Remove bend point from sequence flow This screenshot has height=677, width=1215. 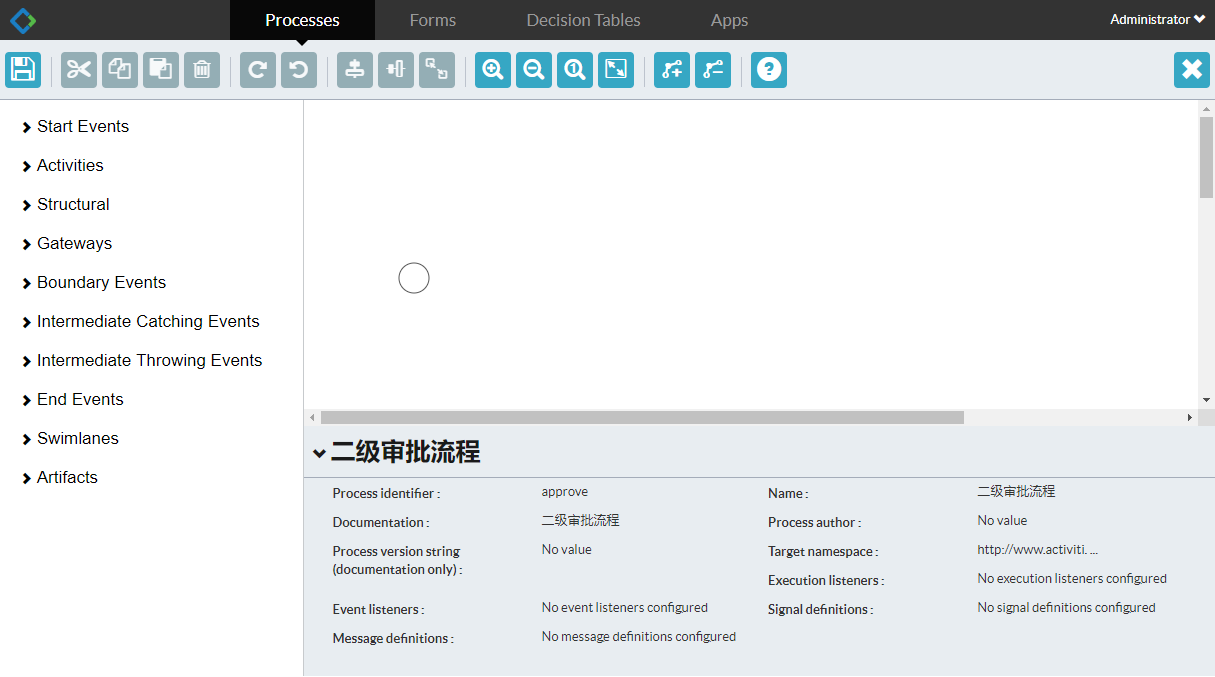(713, 70)
